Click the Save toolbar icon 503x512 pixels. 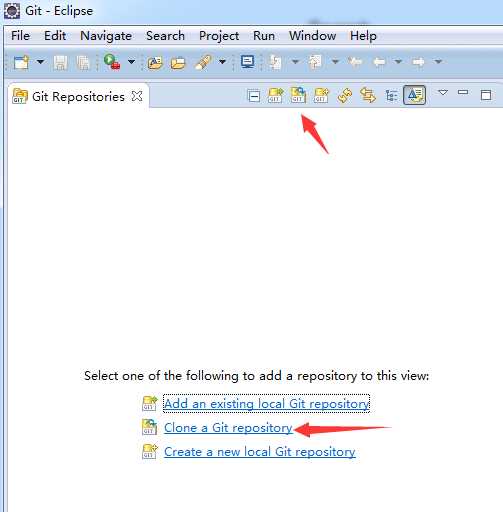(60, 62)
